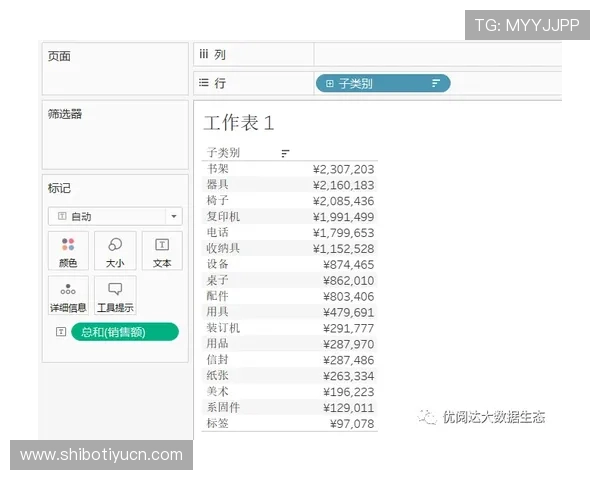Click the 筛选器 filters shelf label
The image size is (600, 480).
65,114
